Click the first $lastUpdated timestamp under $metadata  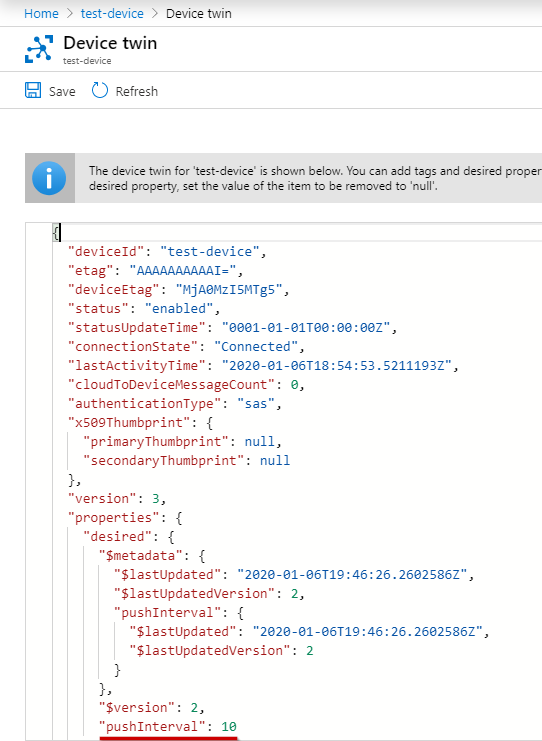click(352, 575)
